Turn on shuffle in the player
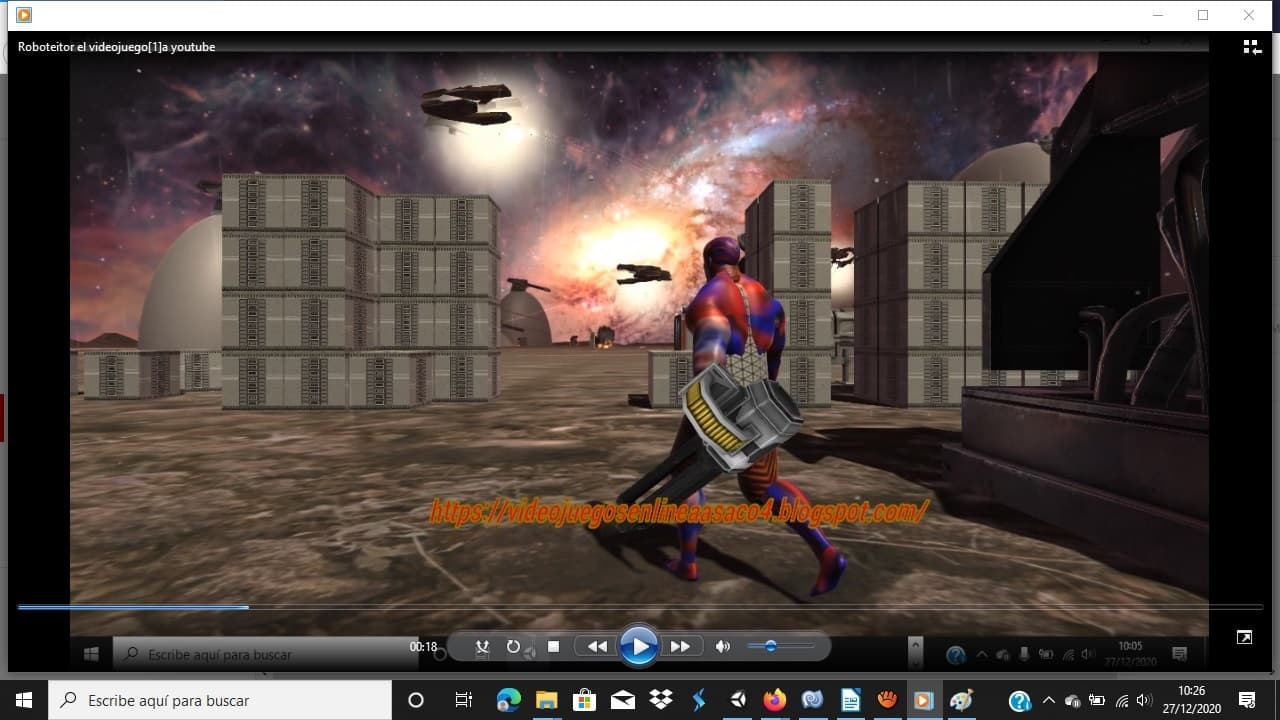 point(483,647)
